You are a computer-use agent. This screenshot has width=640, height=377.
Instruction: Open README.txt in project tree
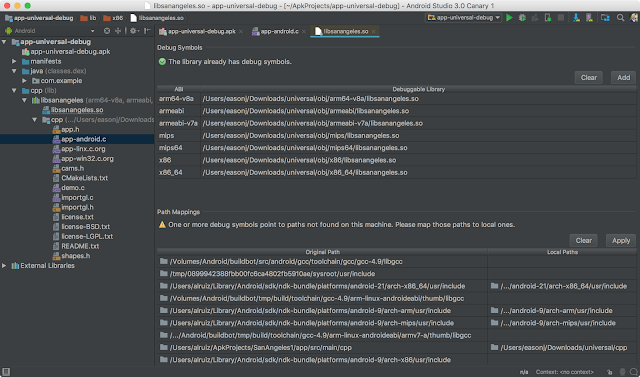coord(76,246)
